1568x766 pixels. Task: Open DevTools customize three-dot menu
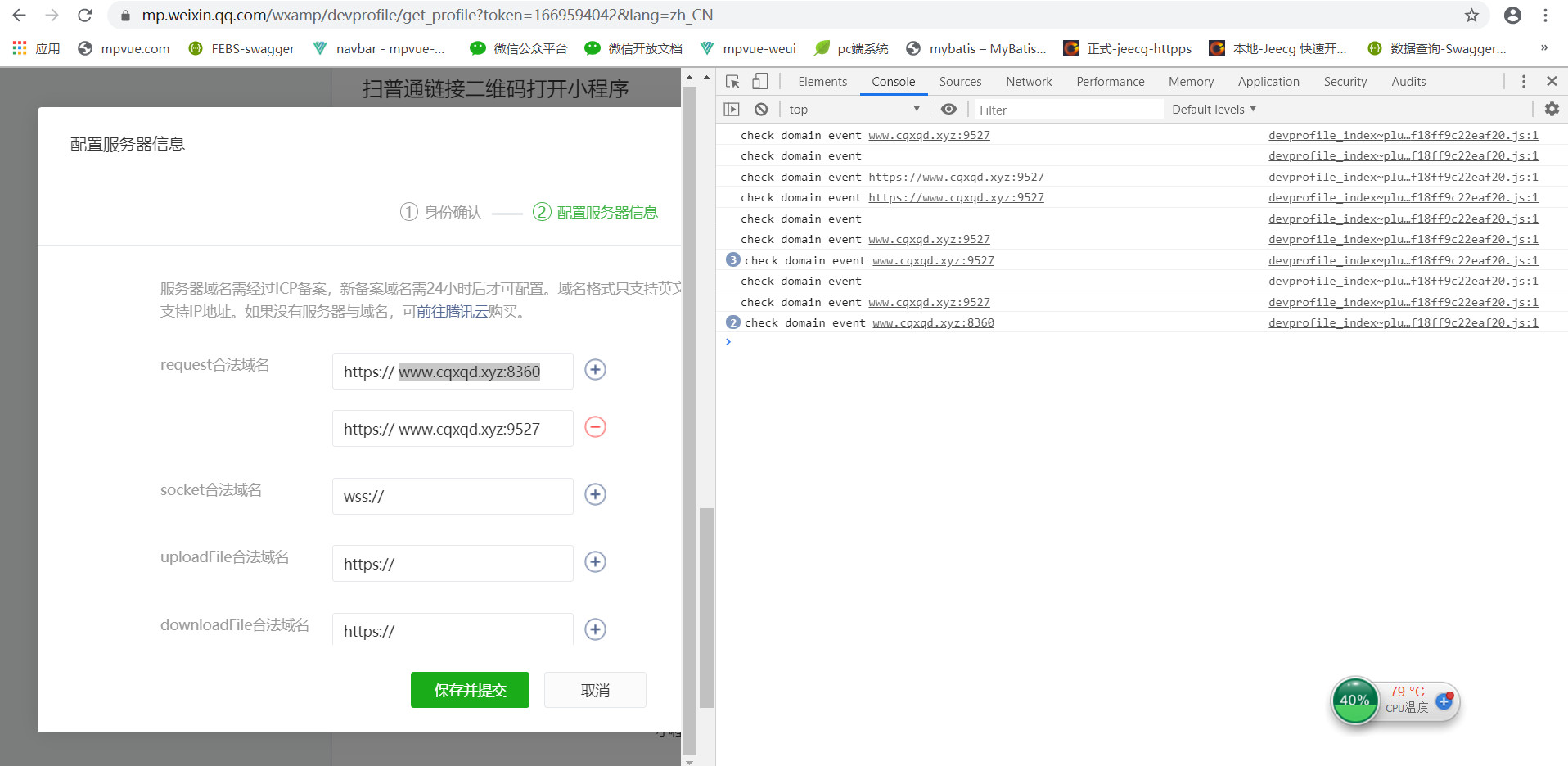[1523, 81]
